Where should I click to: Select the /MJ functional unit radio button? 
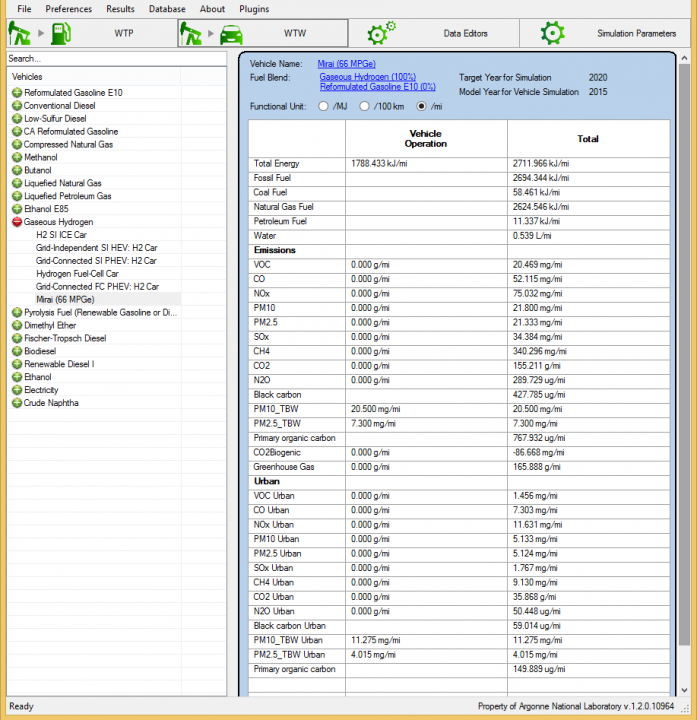(x=323, y=106)
